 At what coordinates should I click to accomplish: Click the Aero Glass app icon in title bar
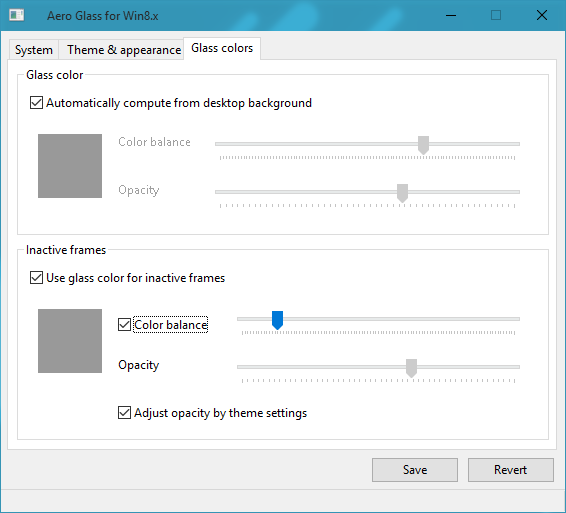(x=17, y=15)
